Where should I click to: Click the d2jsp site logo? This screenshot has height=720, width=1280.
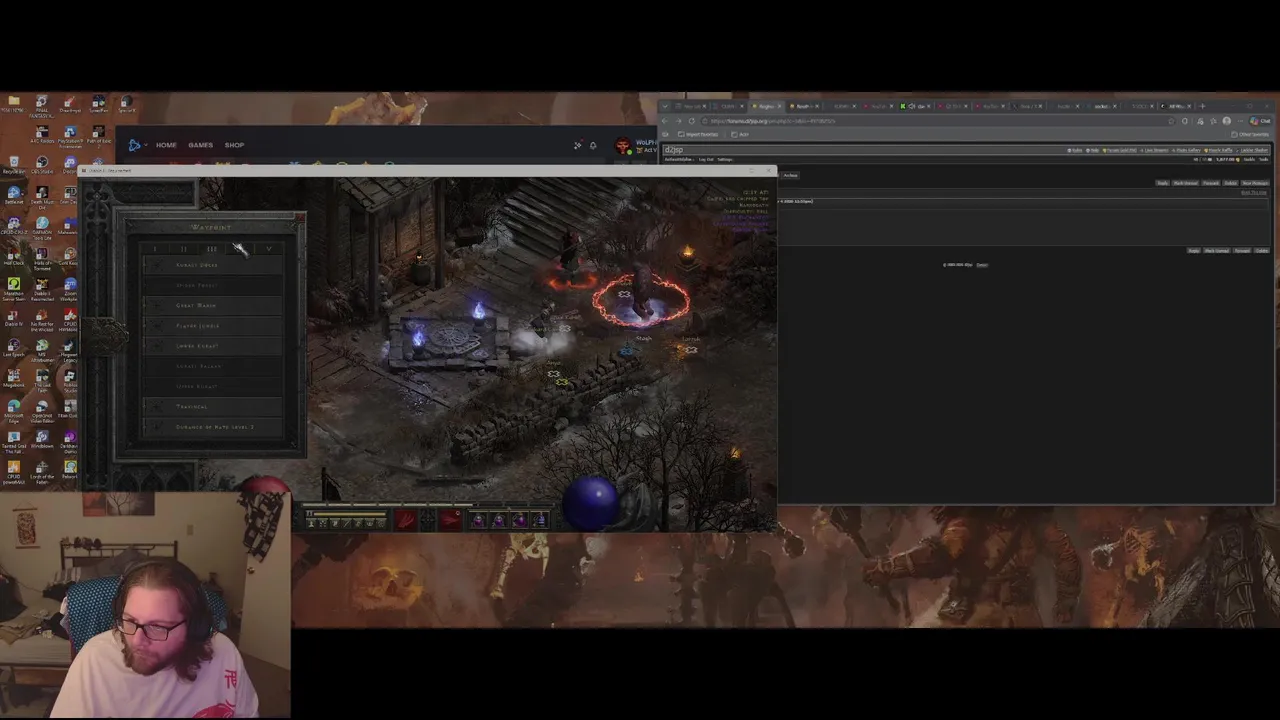[674, 150]
